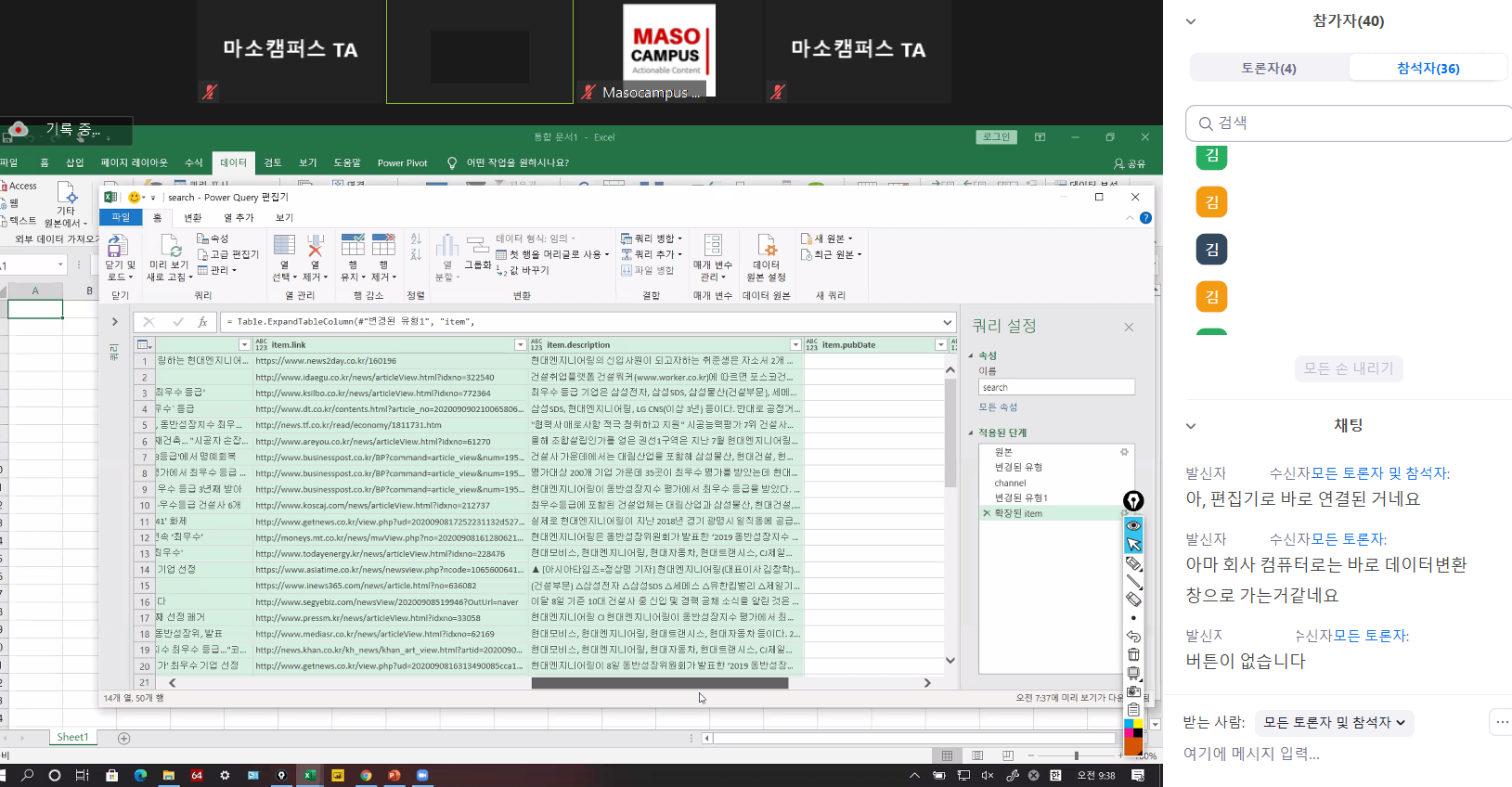Select the 변경된 유형 applied step
The height and width of the screenshot is (787, 1512).
pos(1018,468)
